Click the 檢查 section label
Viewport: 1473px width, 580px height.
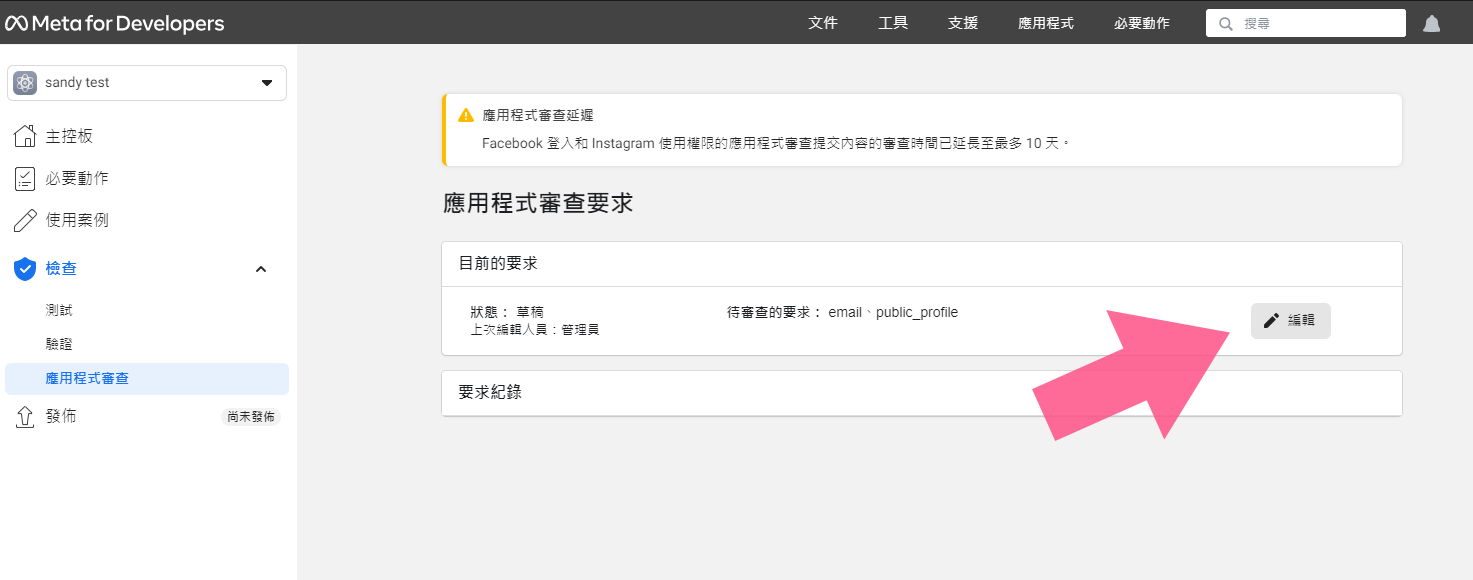tap(61, 268)
